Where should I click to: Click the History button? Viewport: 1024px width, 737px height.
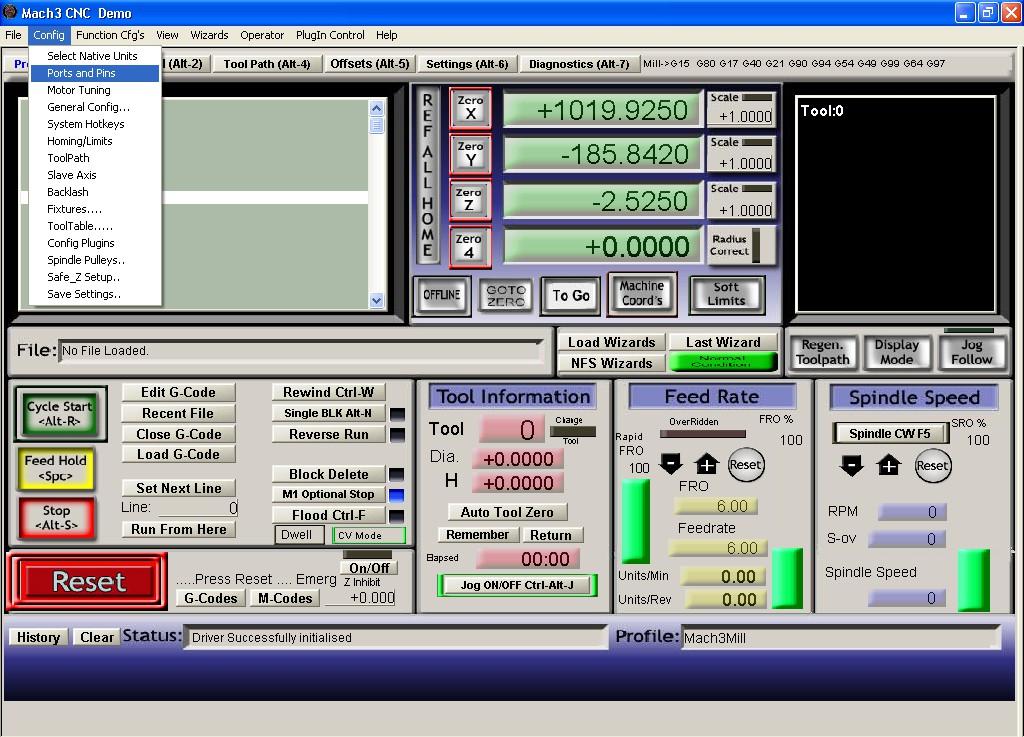click(x=38, y=637)
